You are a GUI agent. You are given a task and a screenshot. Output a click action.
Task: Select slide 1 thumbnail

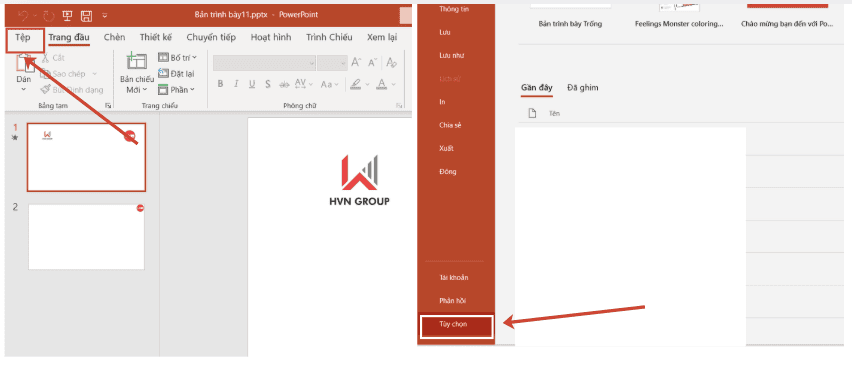86,157
